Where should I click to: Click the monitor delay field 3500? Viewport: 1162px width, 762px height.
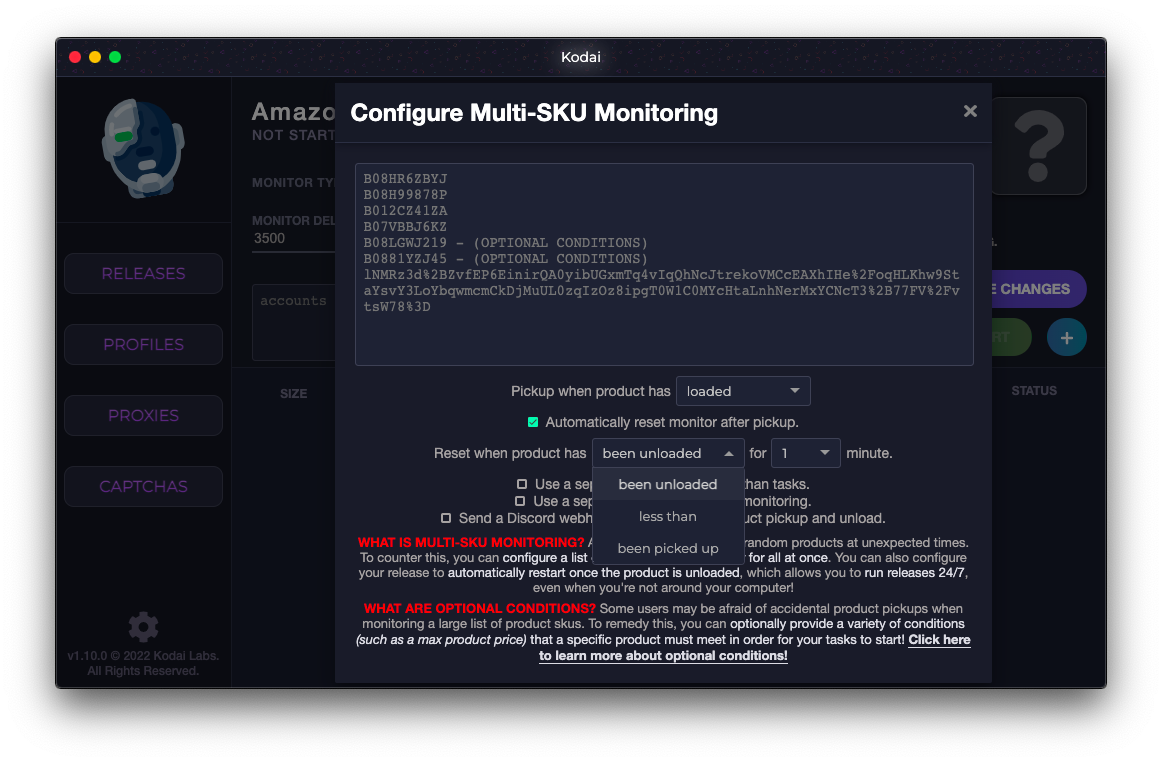(x=293, y=239)
